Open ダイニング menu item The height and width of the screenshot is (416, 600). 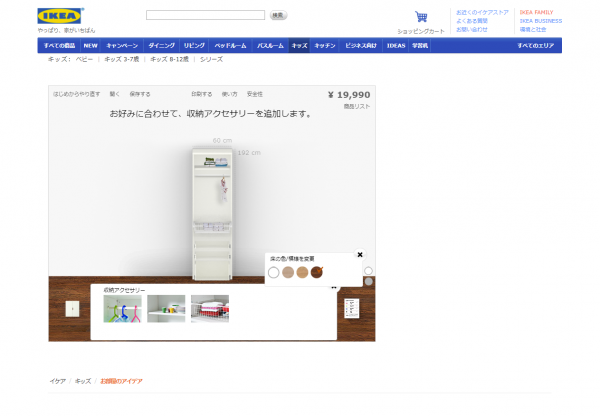tap(161, 46)
